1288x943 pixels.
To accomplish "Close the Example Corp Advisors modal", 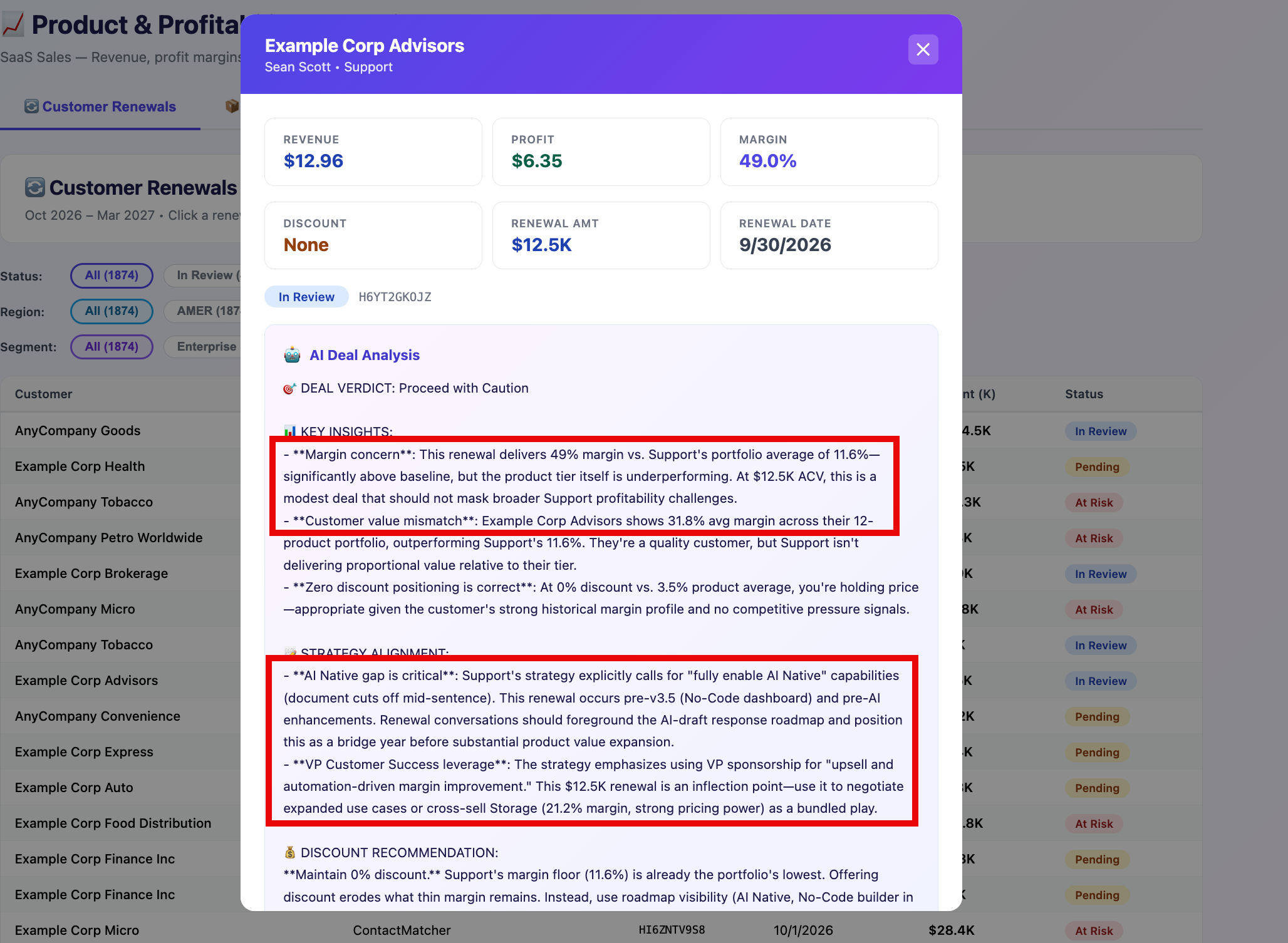I will pyautogui.click(x=923, y=49).
